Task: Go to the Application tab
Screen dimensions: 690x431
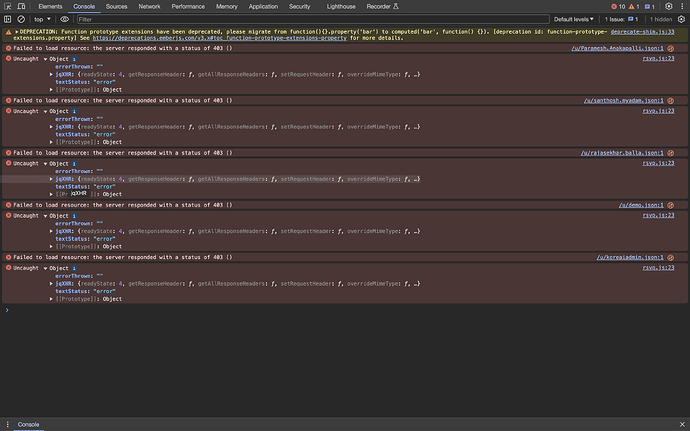Action: pos(263,7)
